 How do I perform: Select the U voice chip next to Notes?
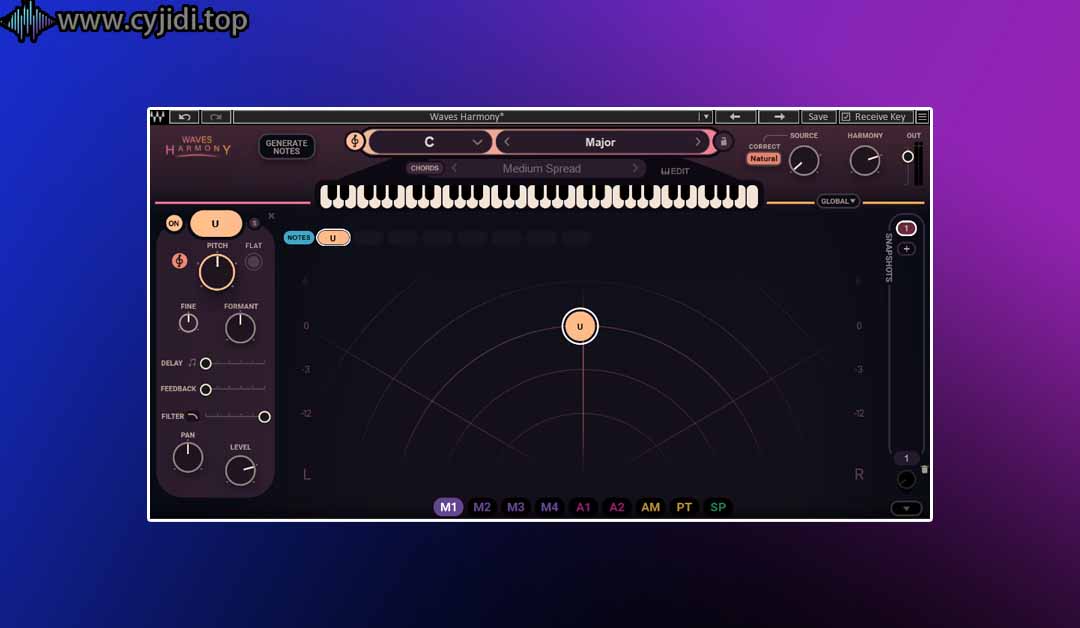(x=333, y=238)
